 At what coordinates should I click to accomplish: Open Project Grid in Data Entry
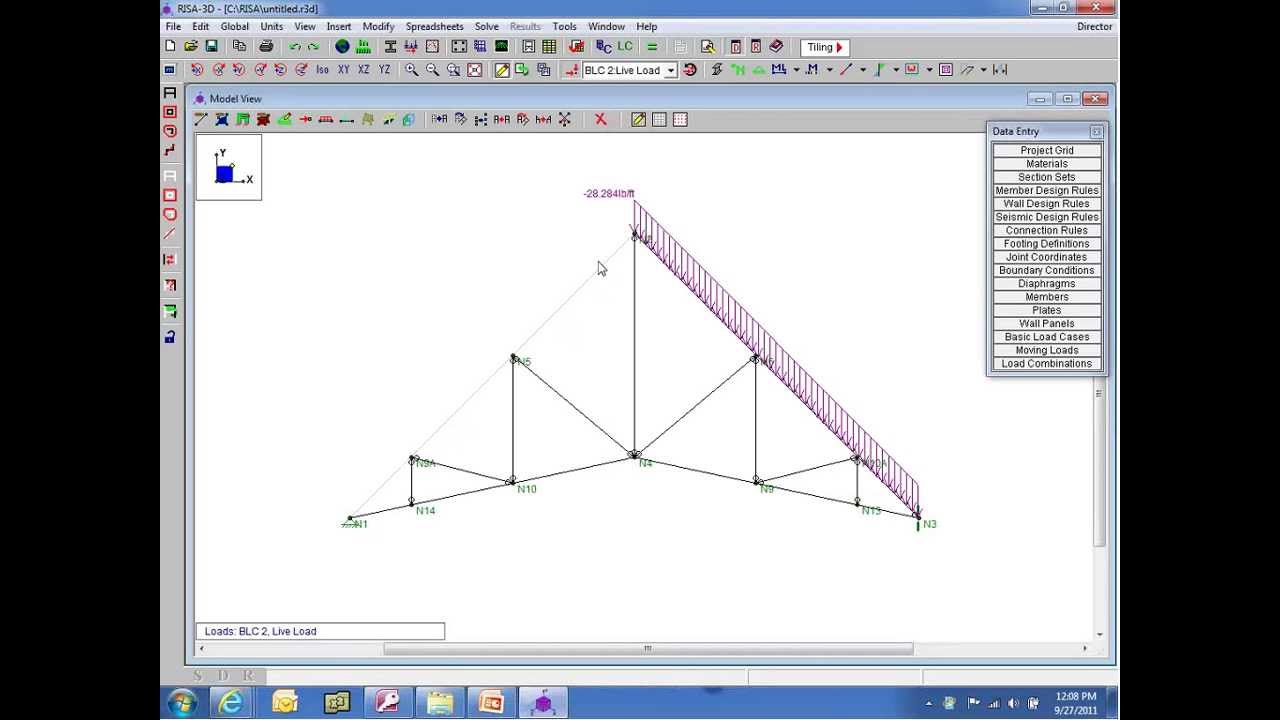pos(1047,150)
